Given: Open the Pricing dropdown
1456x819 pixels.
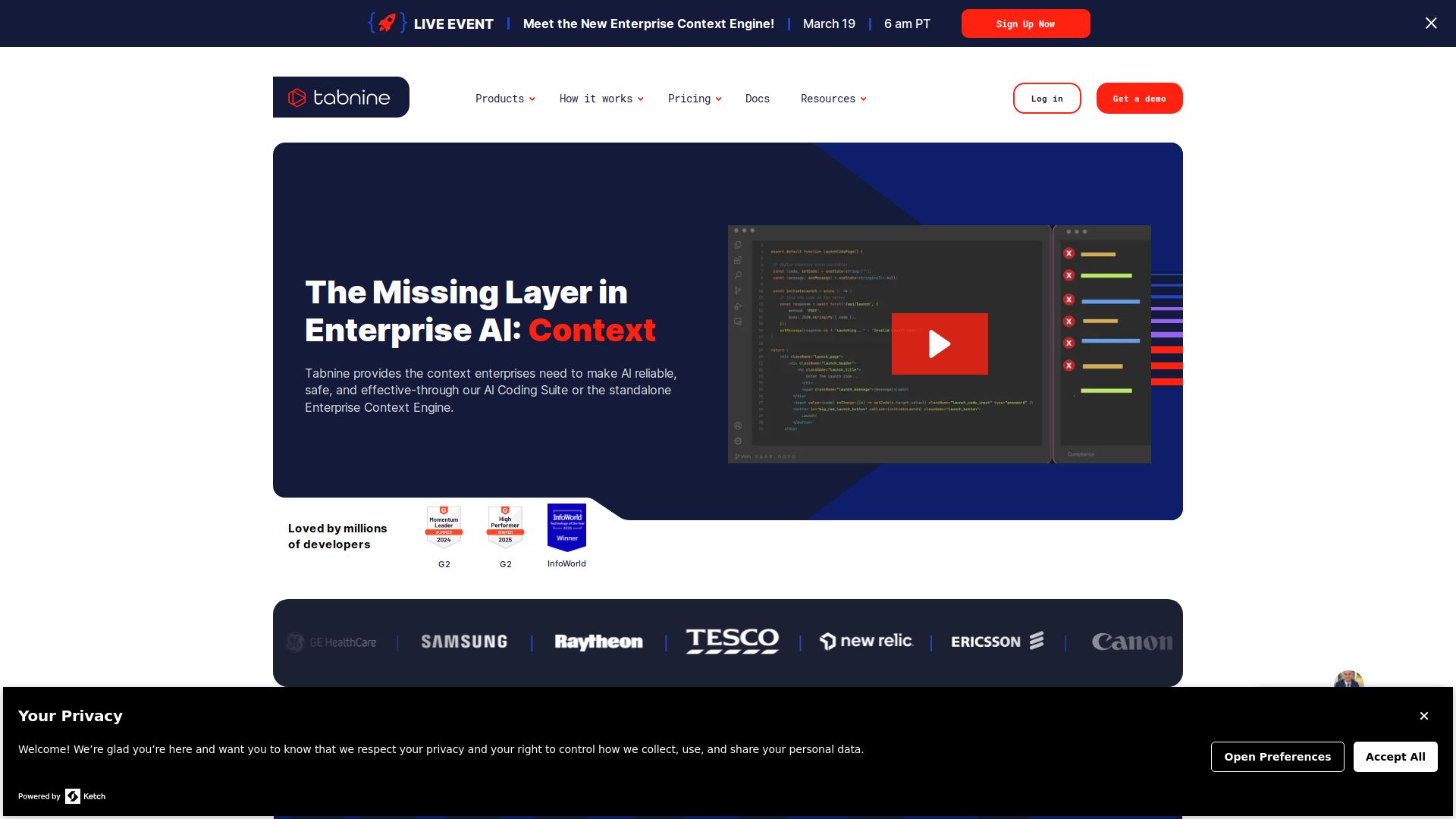Looking at the screenshot, I should [x=694, y=99].
